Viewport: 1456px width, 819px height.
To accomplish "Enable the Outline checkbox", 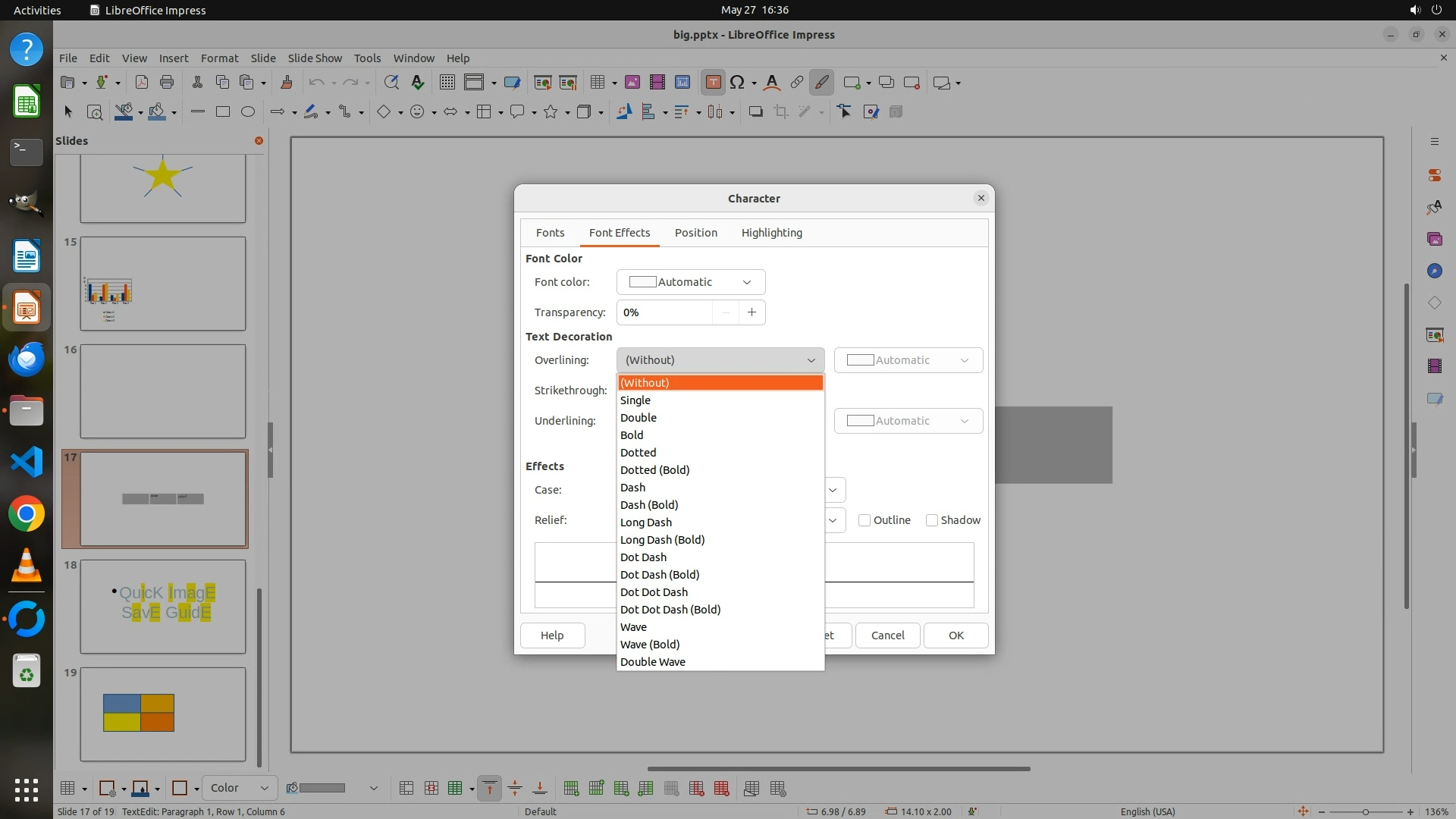I will (864, 520).
